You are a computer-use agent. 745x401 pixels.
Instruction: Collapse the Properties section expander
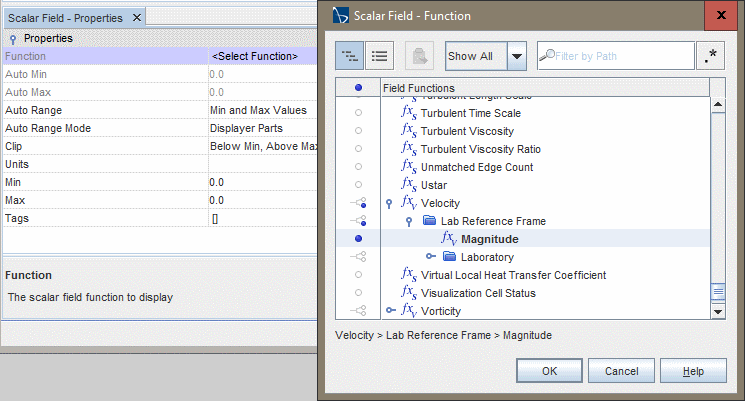coord(13,39)
